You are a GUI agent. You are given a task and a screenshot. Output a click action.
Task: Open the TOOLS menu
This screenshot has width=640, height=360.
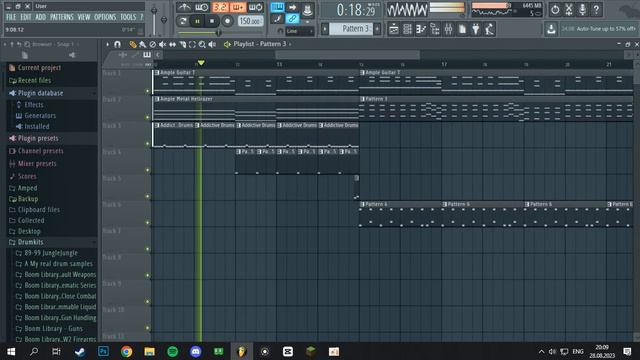click(128, 17)
